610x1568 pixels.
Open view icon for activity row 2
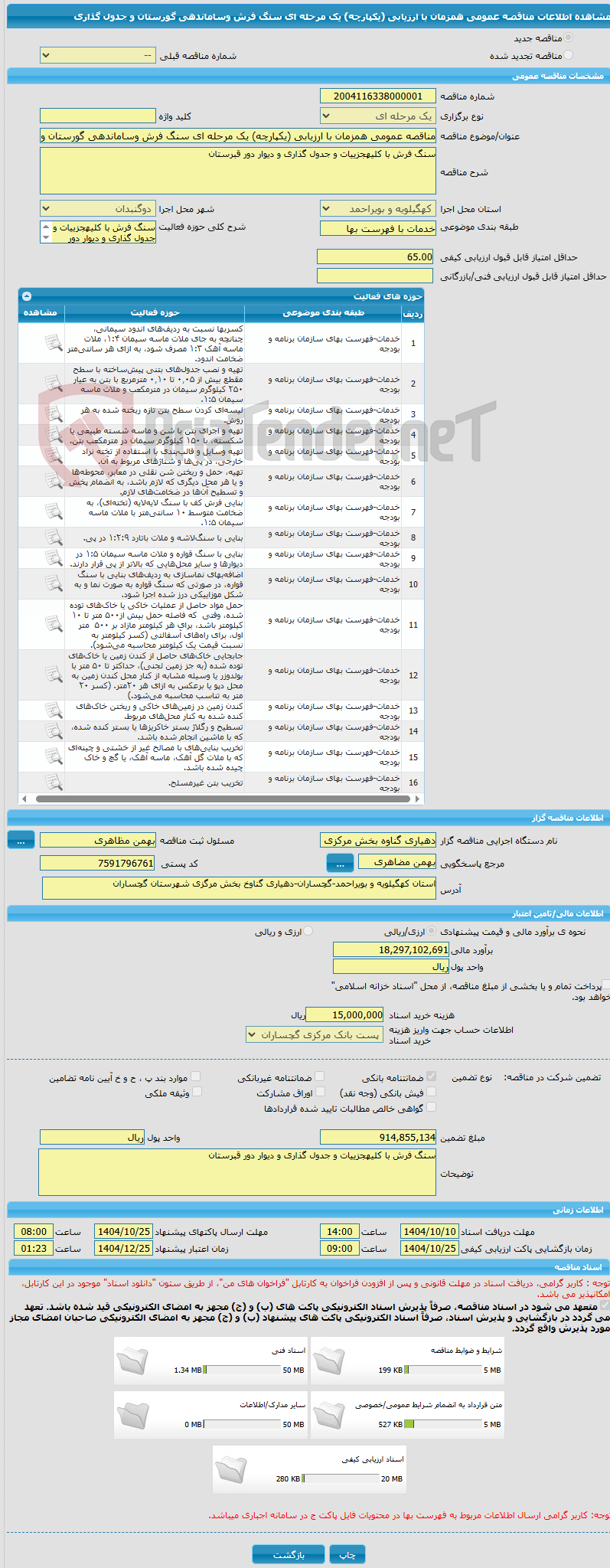tap(53, 384)
